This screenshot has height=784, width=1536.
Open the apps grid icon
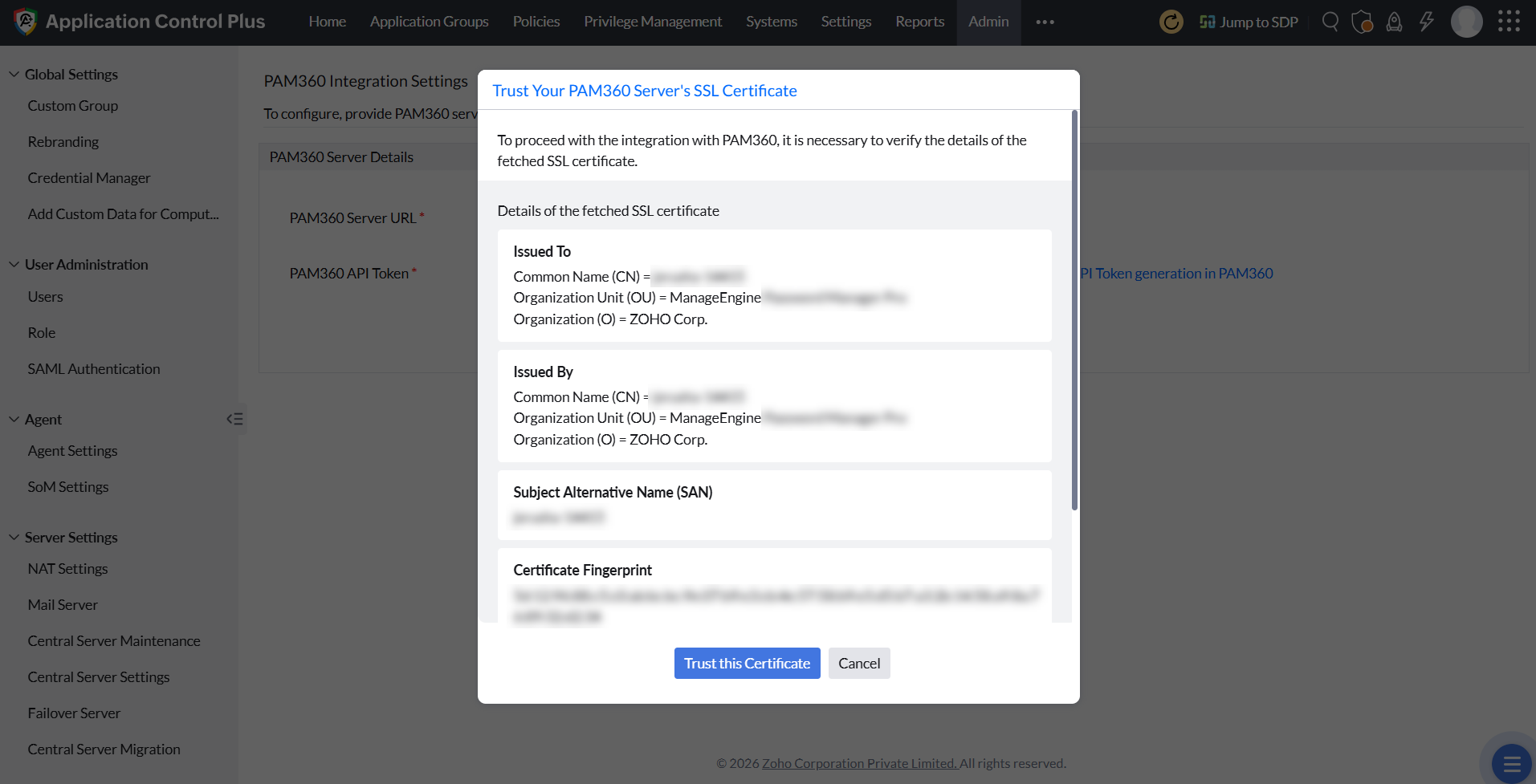coord(1510,22)
